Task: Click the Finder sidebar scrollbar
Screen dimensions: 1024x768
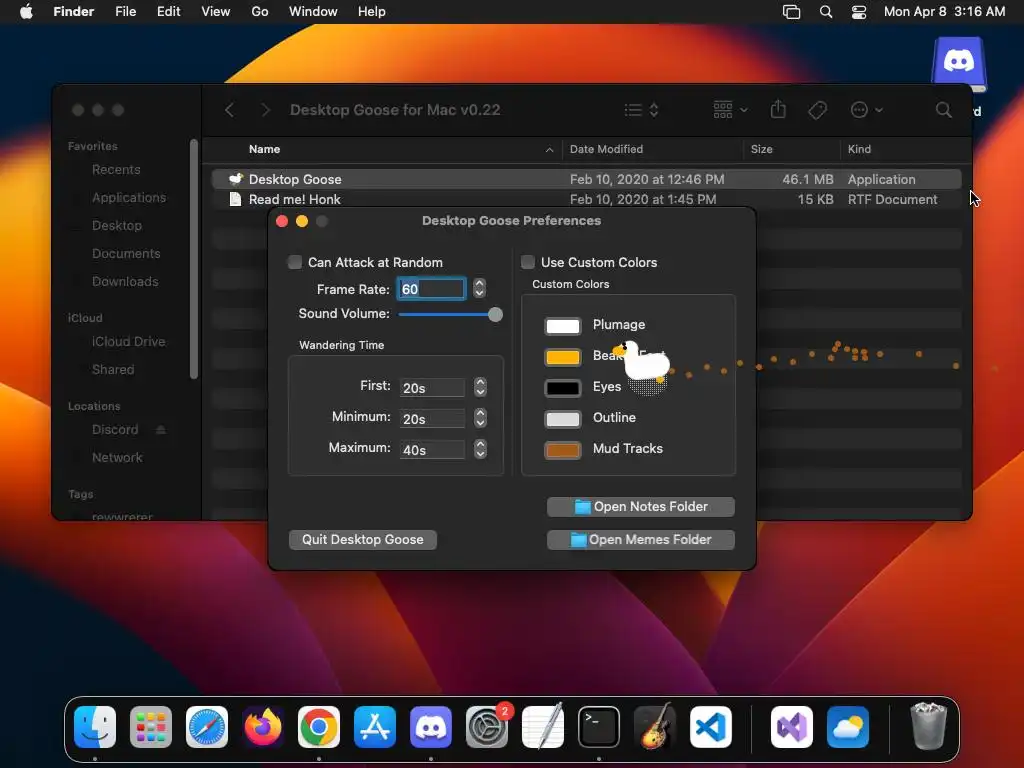Action: pyautogui.click(x=193, y=259)
